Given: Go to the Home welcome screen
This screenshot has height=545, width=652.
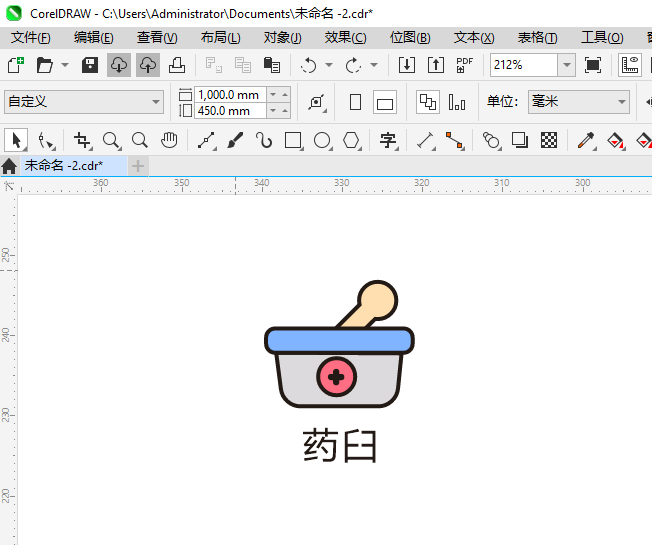Looking at the screenshot, I should pyautogui.click(x=9, y=166).
